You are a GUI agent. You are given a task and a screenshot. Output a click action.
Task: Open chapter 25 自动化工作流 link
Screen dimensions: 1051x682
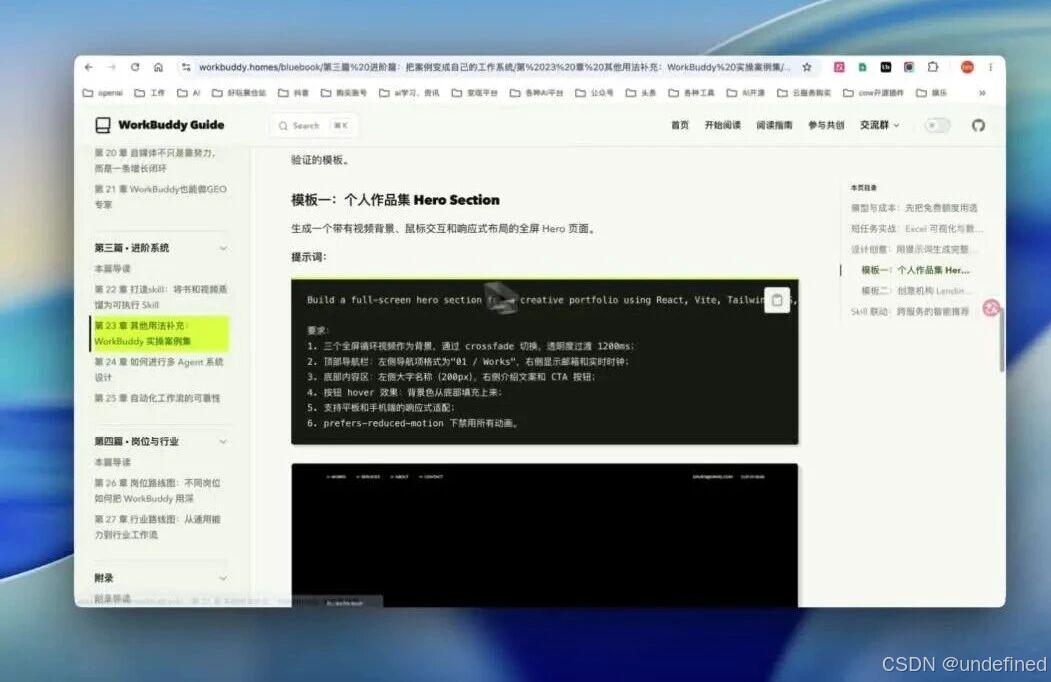click(x=158, y=398)
